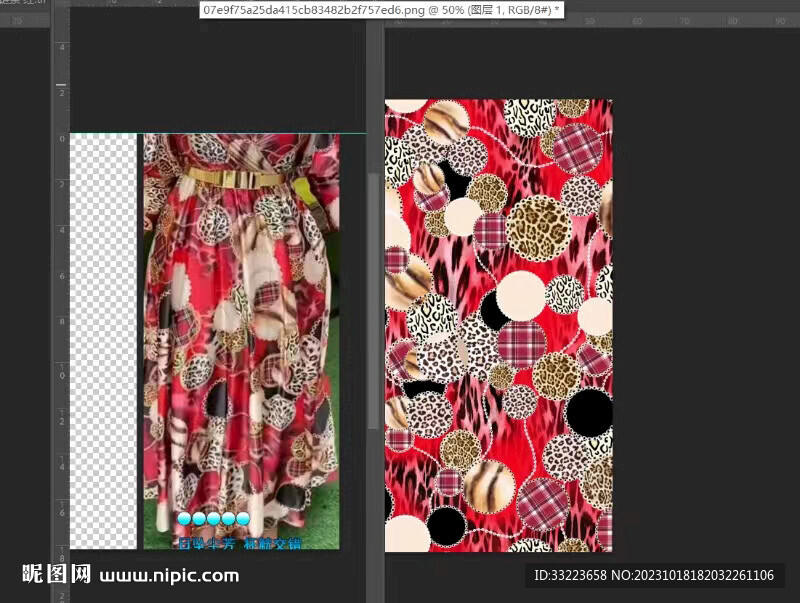
Task: Click the transparent checkerboard area of the canvas
Action: pos(102,340)
